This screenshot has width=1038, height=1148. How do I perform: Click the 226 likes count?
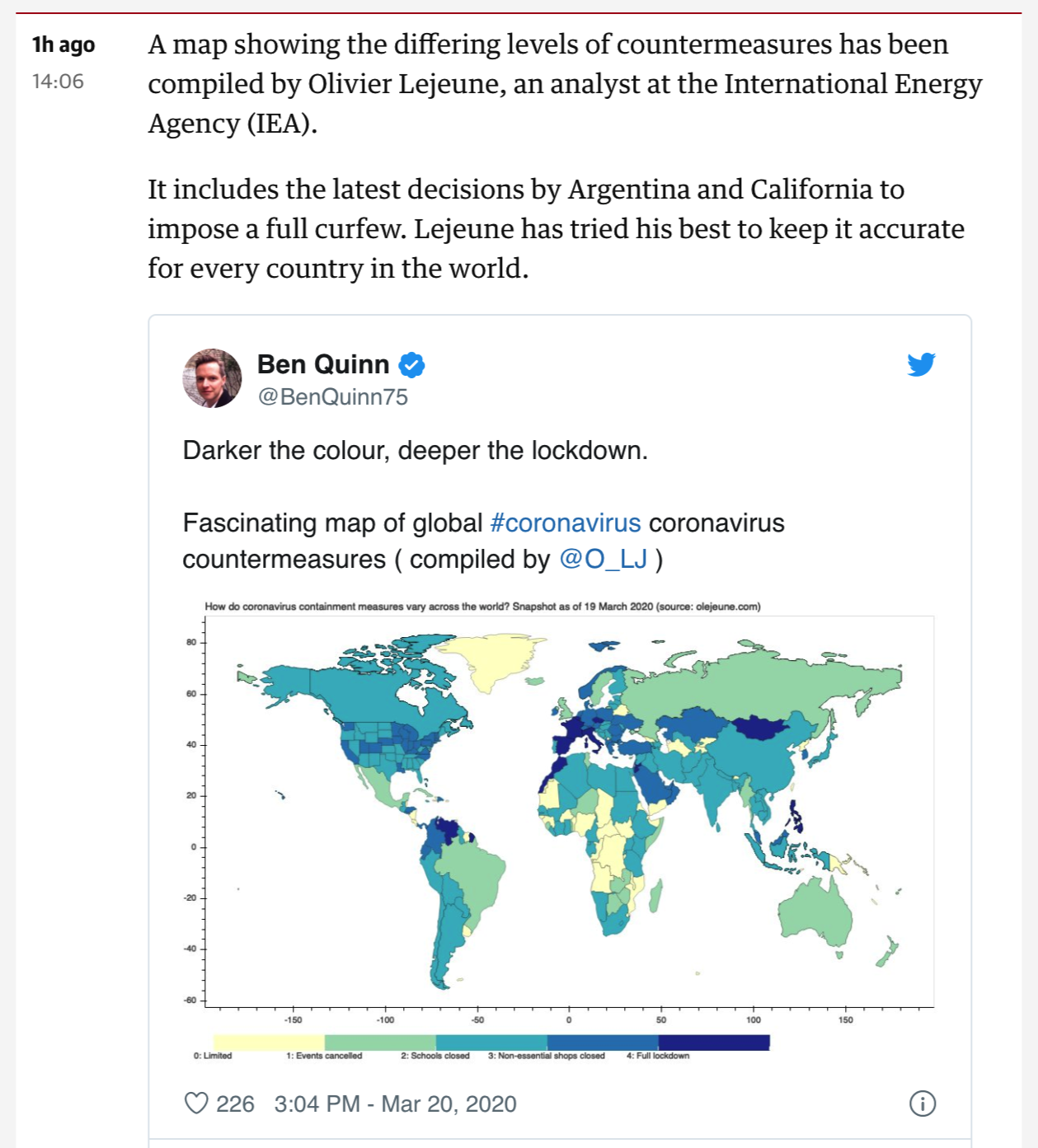pyautogui.click(x=235, y=1103)
